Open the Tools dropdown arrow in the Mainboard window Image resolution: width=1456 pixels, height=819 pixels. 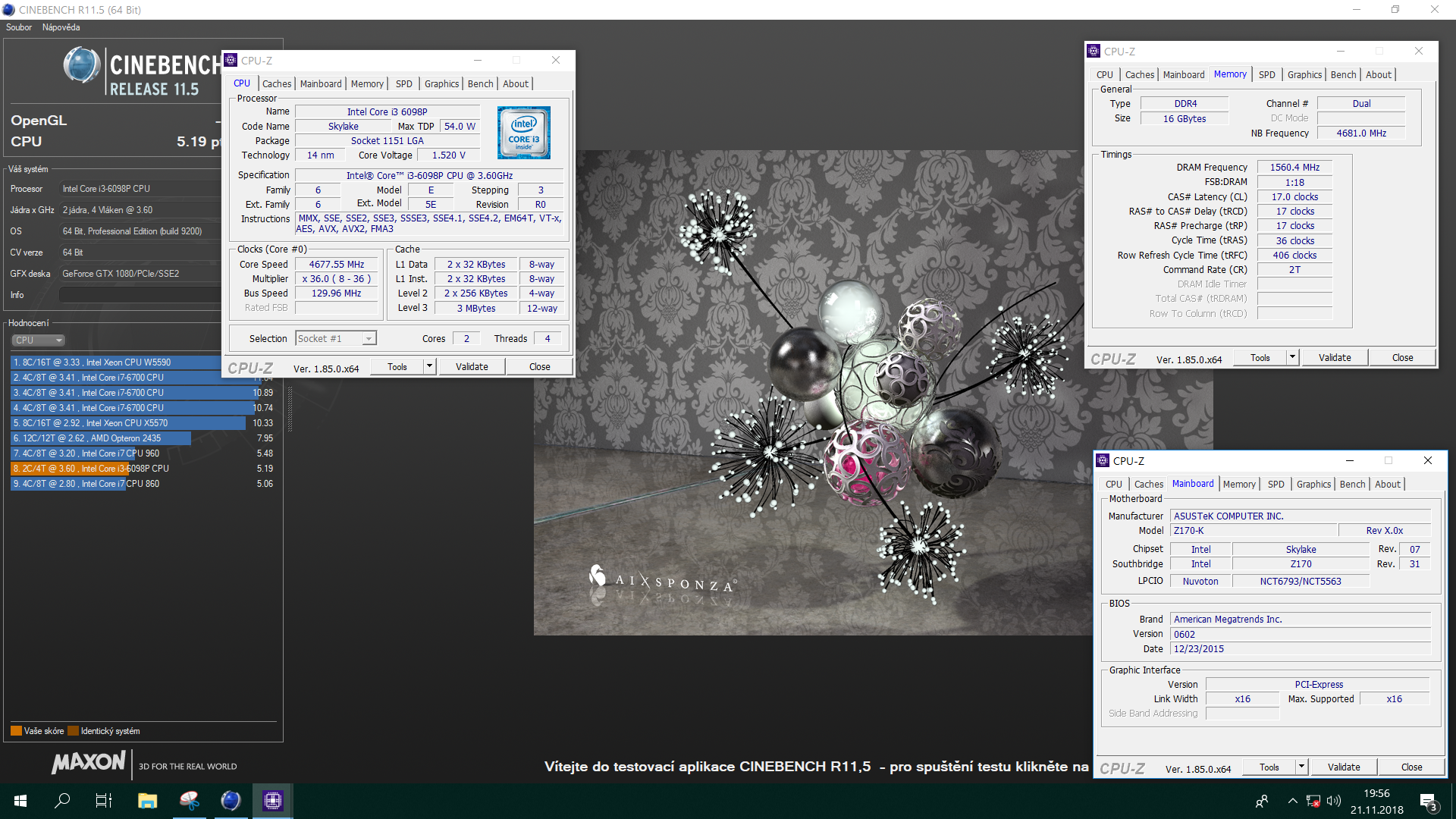pyautogui.click(x=1301, y=767)
